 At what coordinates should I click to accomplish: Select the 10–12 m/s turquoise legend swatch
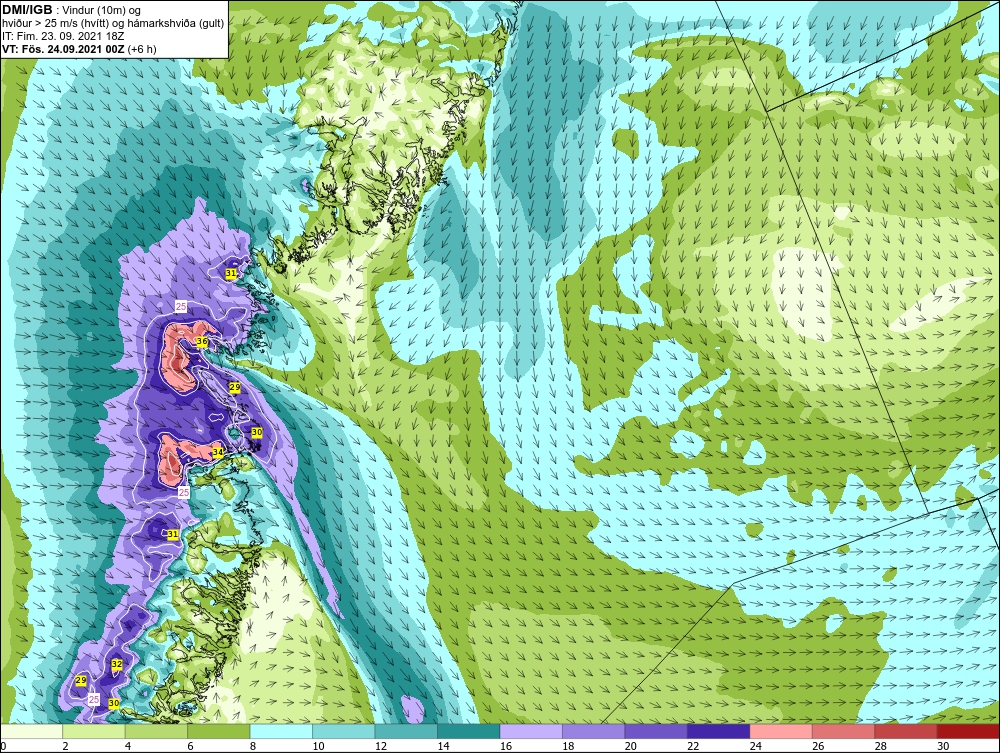tap(344, 731)
